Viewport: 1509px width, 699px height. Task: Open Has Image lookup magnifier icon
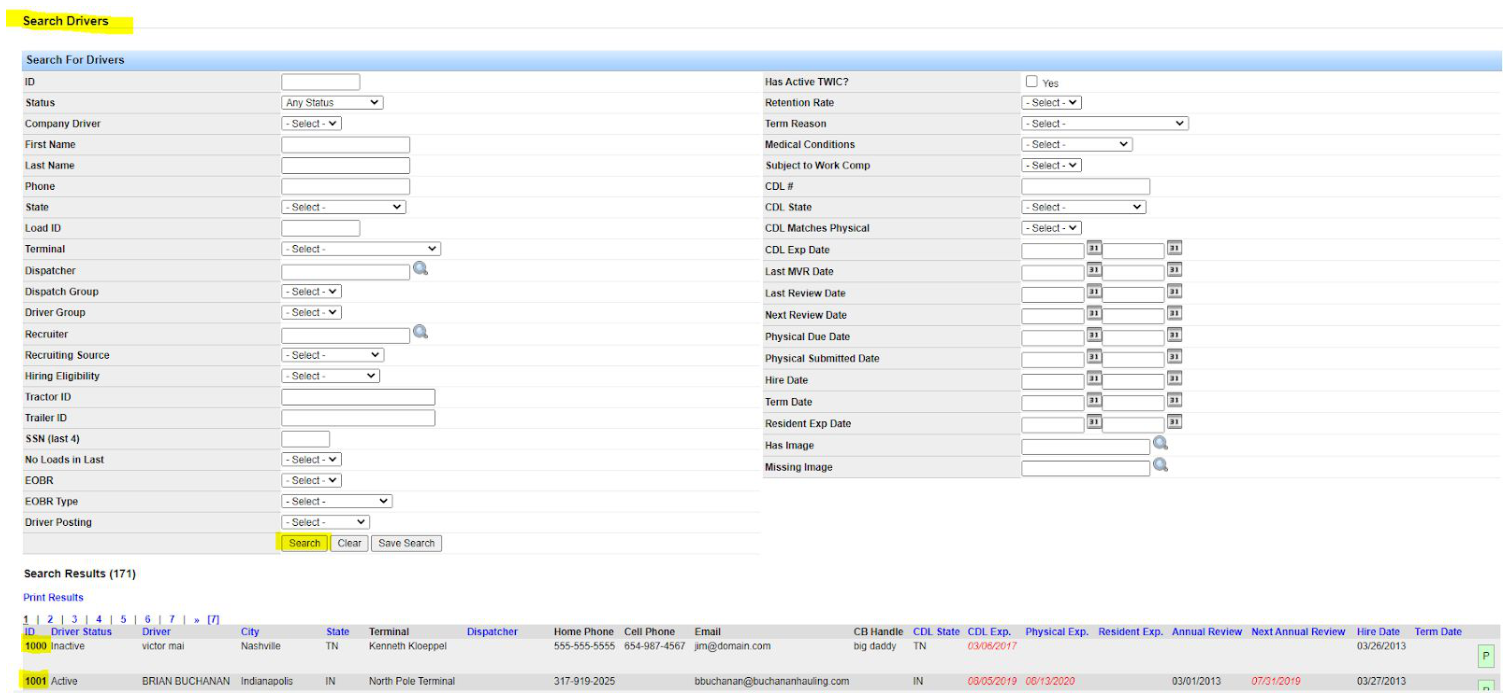tap(1160, 443)
